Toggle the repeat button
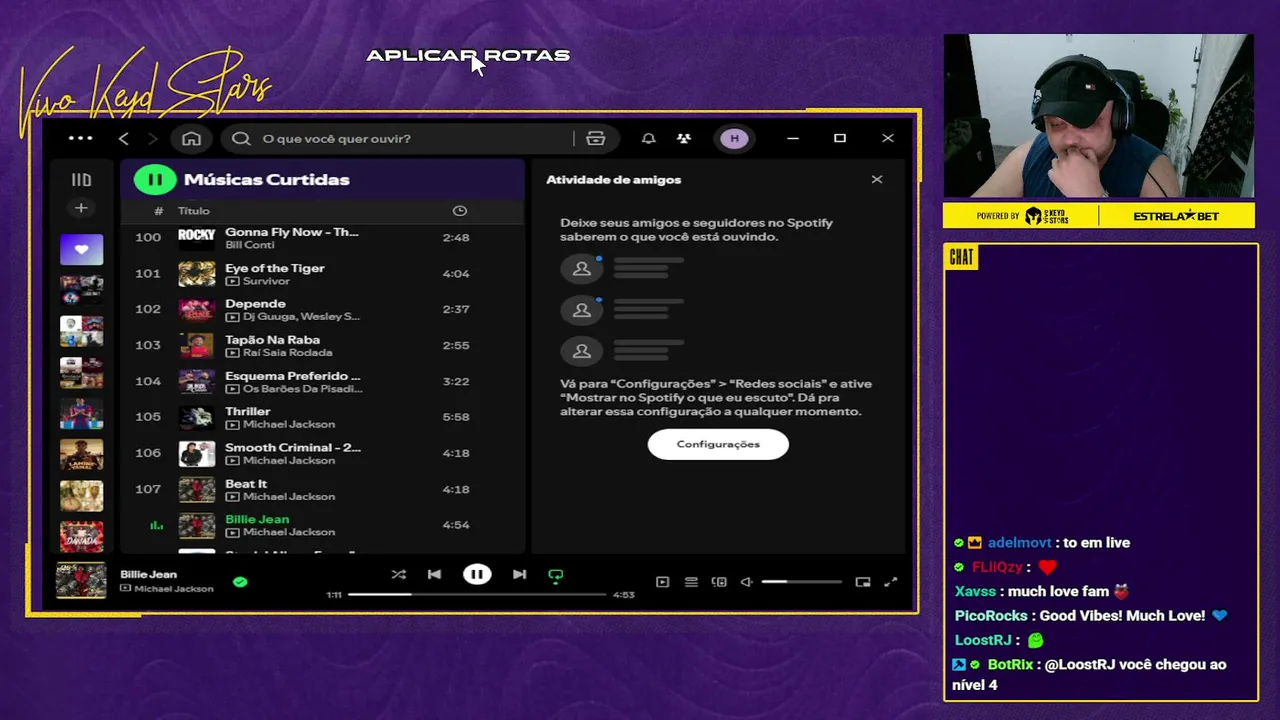The width and height of the screenshot is (1280, 720). coord(556,575)
